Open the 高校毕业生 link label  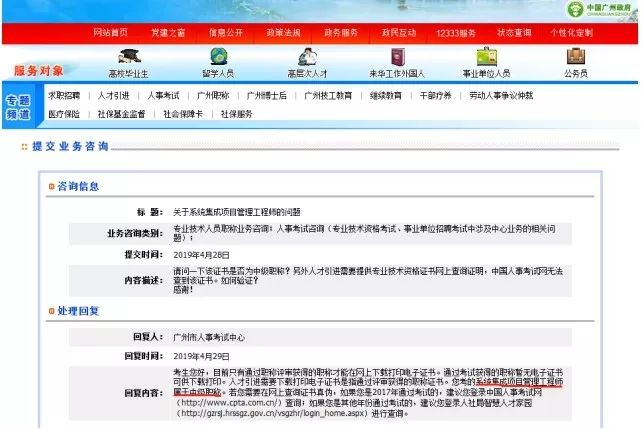tap(128, 74)
